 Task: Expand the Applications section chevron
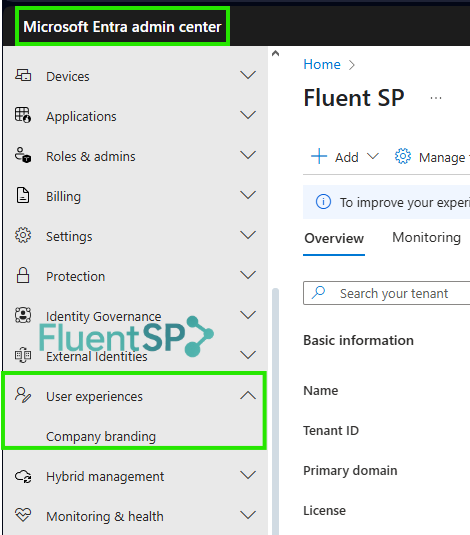click(x=248, y=115)
